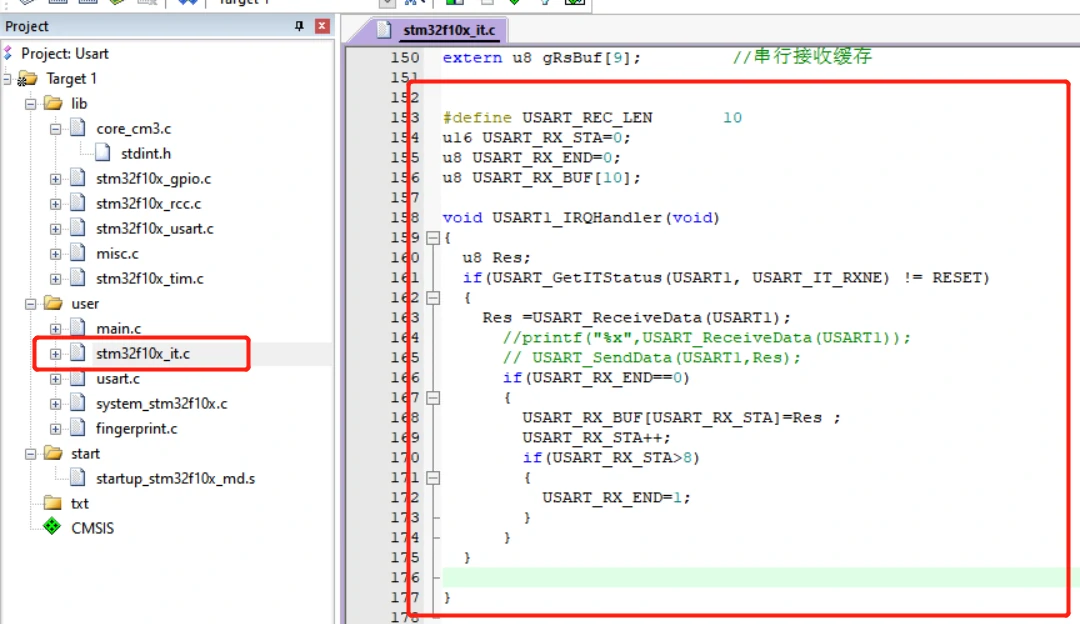Click the 'if(USART_RX_STA>8)' line
Viewport: 1080px width, 624px height.
coord(611,457)
